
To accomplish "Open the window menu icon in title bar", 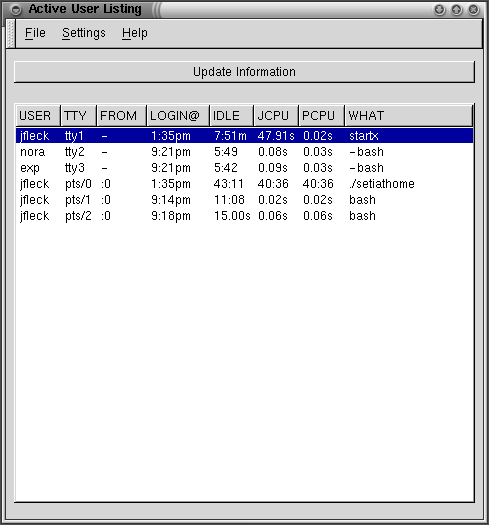I will [16, 10].
